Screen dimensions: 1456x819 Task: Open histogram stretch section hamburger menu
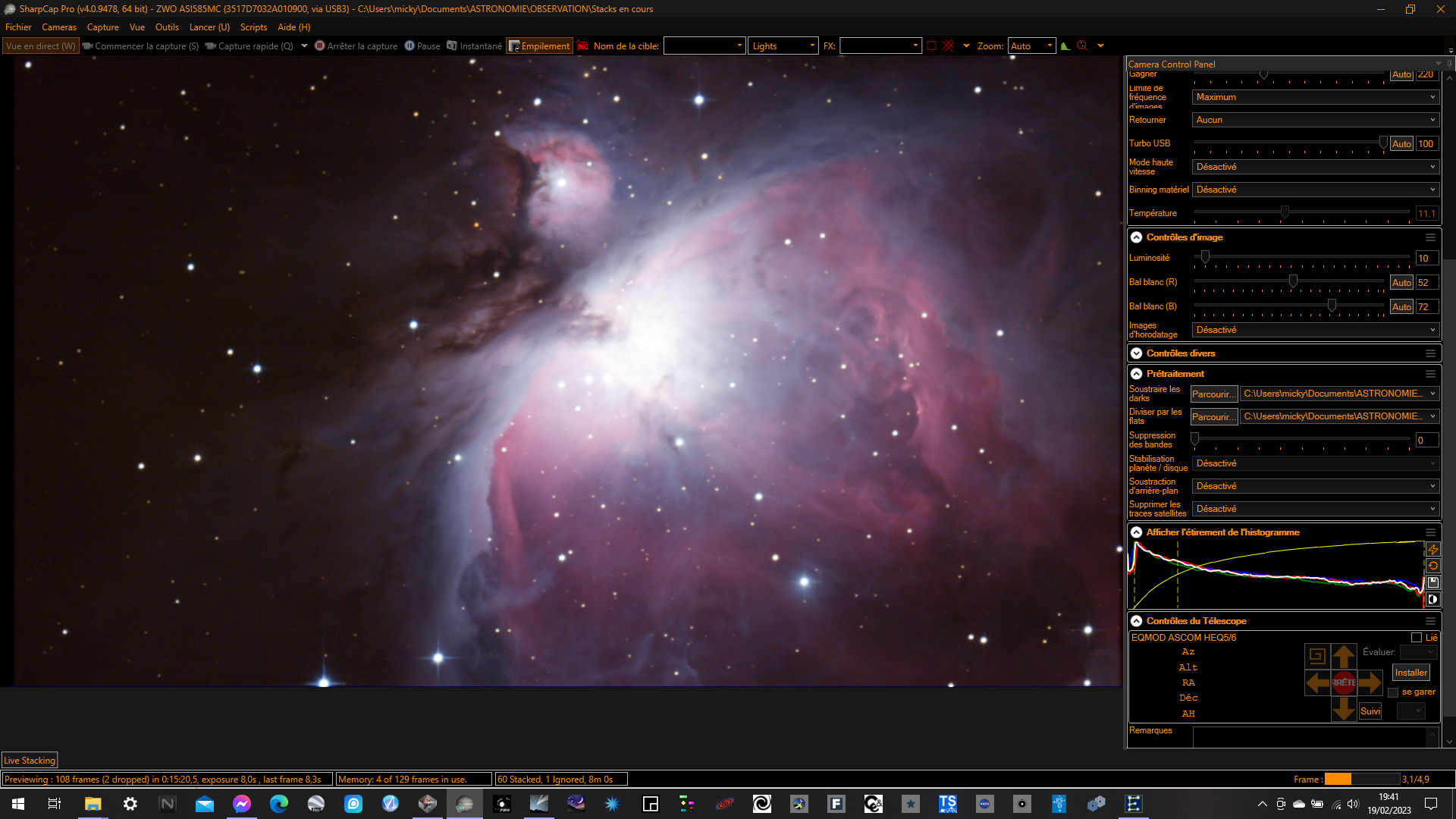point(1430,532)
